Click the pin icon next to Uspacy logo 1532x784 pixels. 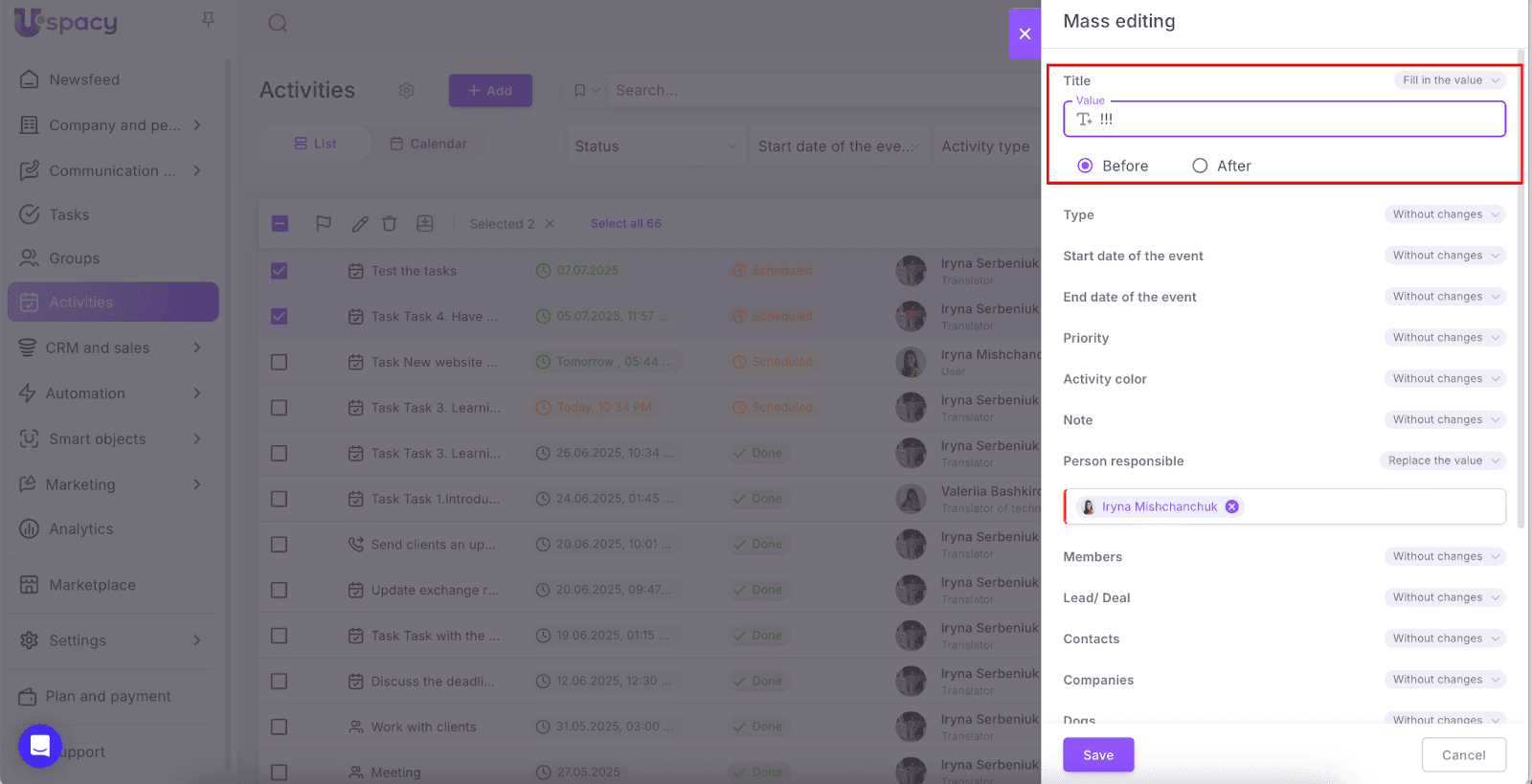[208, 20]
